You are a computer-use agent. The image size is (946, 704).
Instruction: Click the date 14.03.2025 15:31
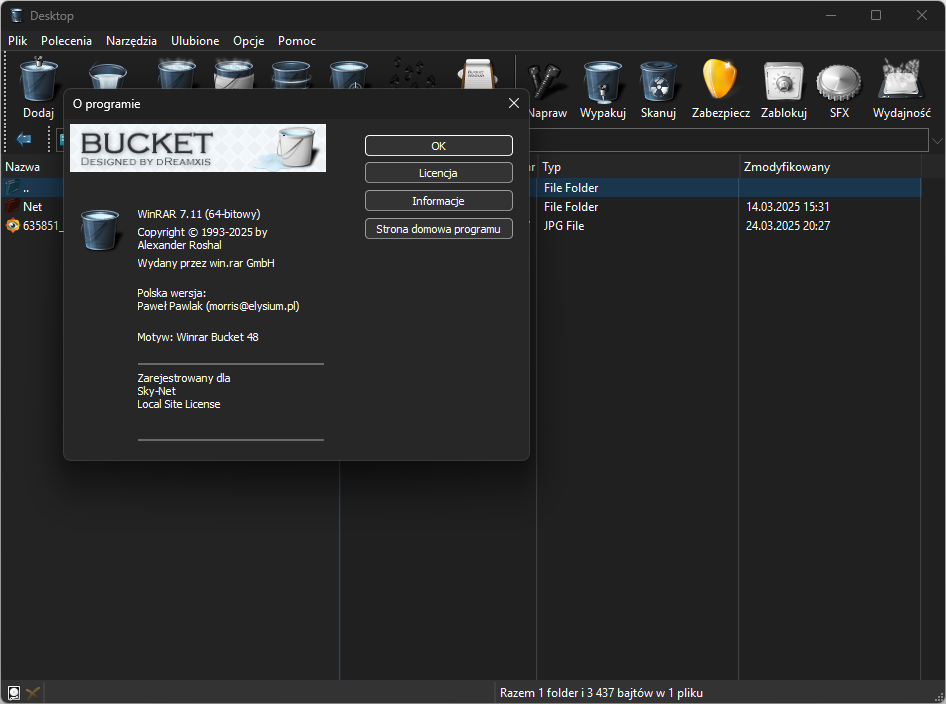point(787,207)
